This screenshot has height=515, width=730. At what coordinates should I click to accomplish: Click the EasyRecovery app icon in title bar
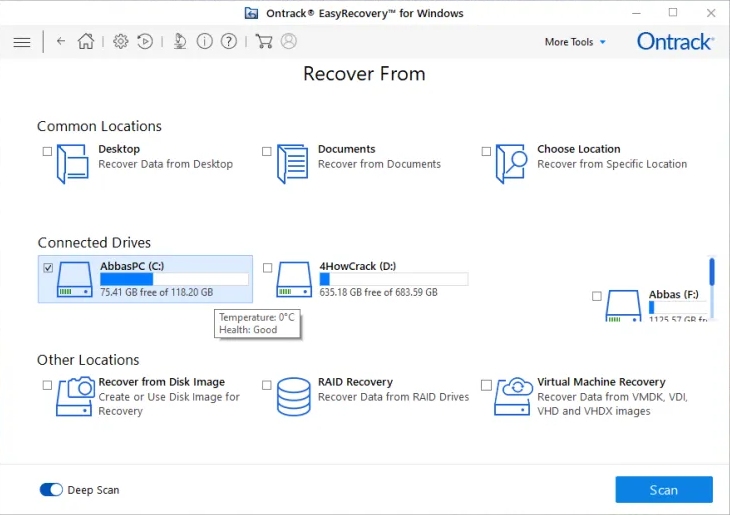(251, 13)
